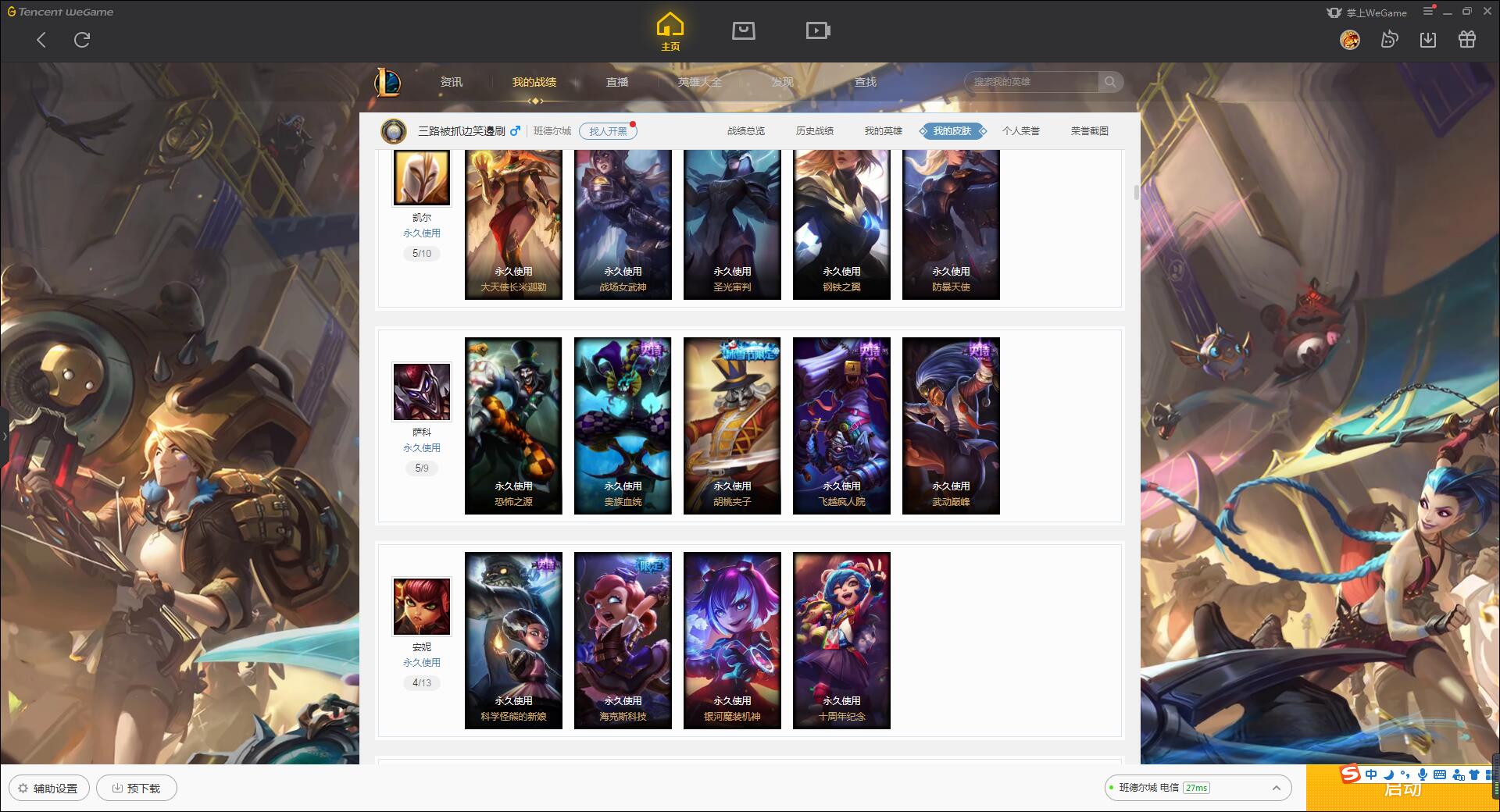Click the magnifier search button
The width and height of the screenshot is (1500, 812).
[1110, 82]
